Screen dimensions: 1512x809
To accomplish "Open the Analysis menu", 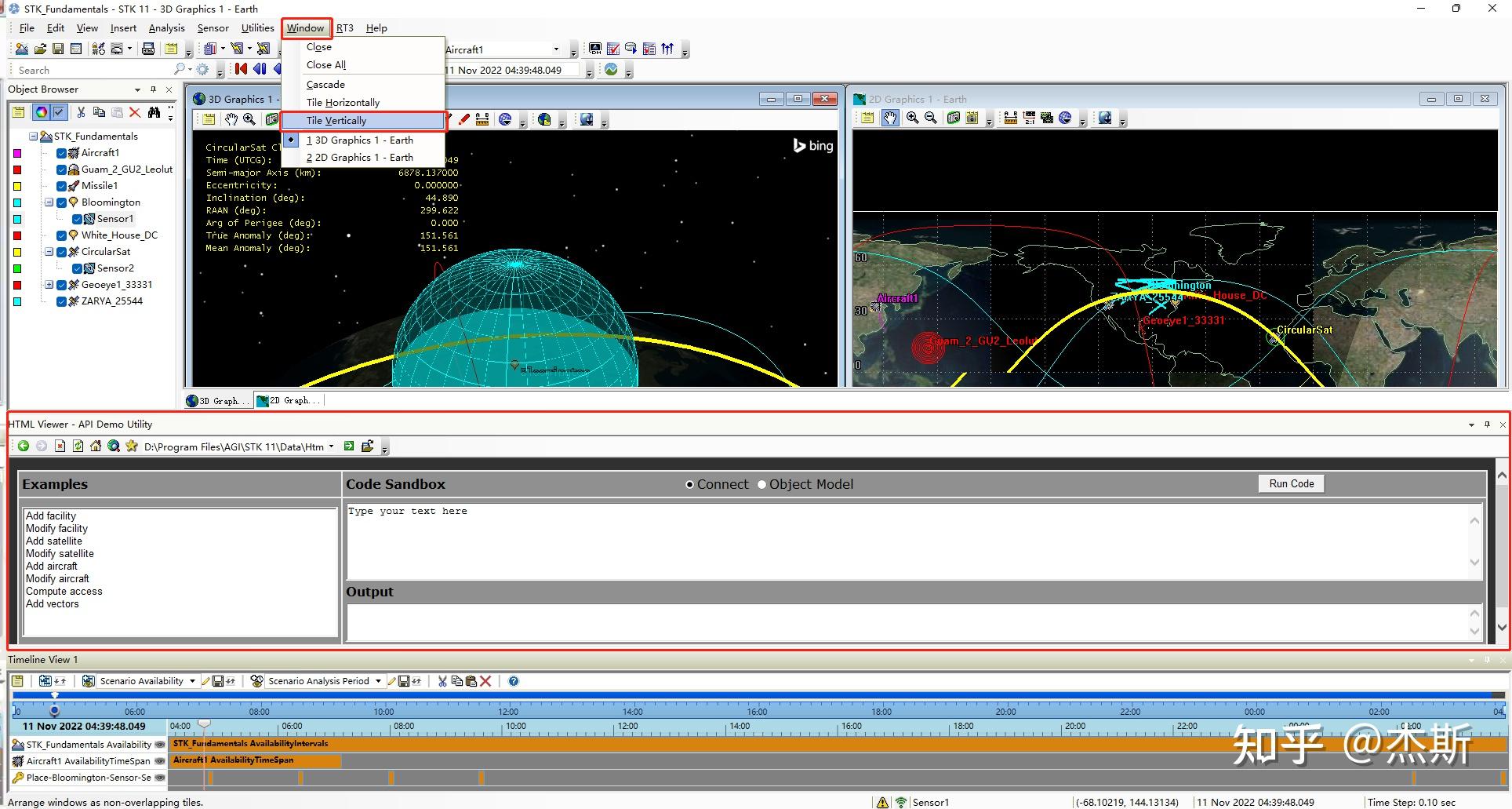I will (166, 27).
